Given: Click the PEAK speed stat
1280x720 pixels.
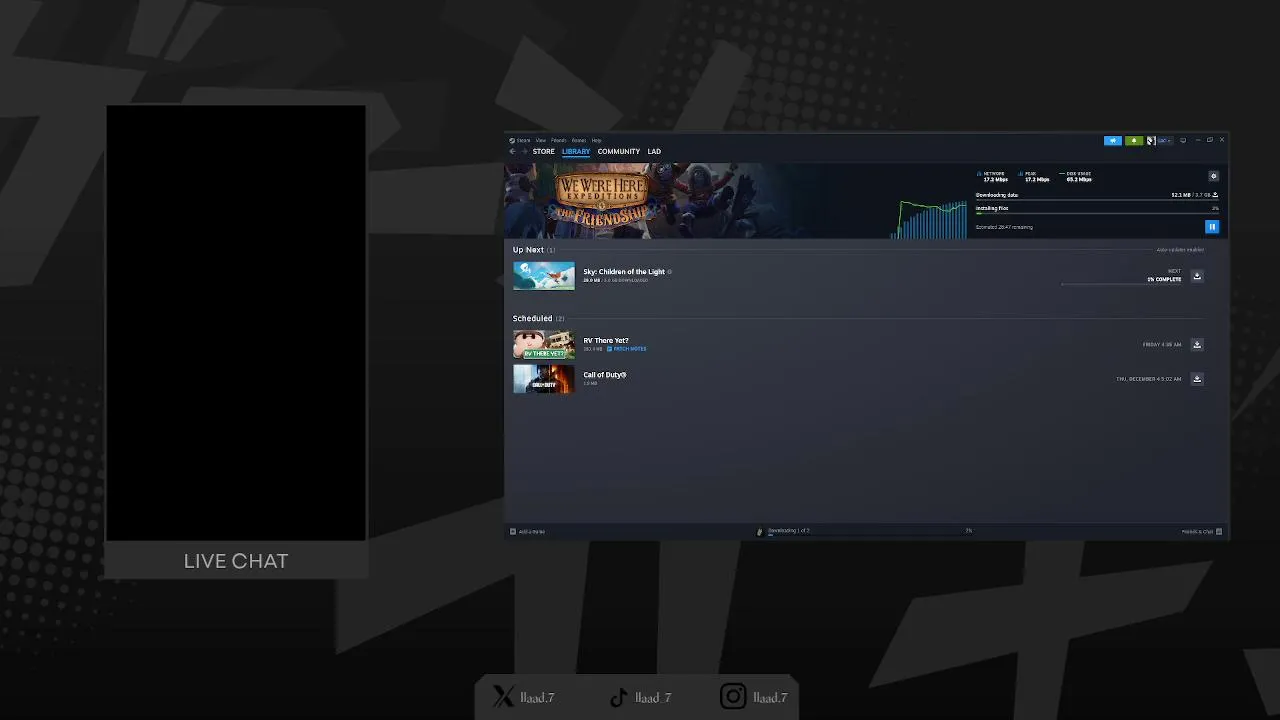Looking at the screenshot, I should click(1034, 177).
